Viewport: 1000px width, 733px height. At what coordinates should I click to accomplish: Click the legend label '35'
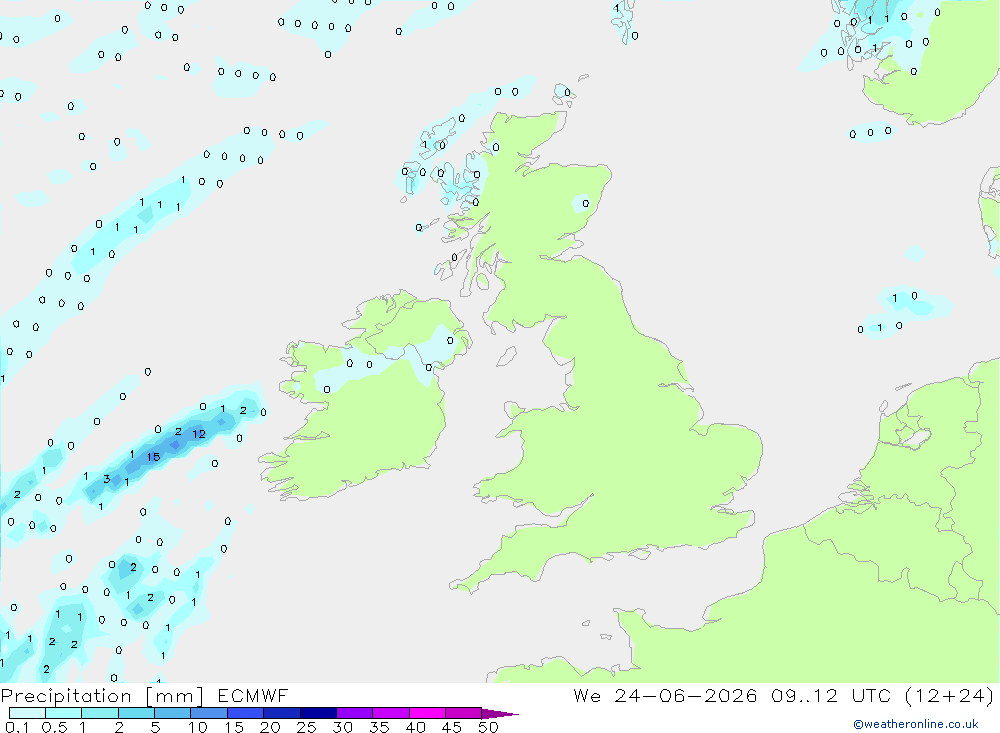click(x=379, y=727)
